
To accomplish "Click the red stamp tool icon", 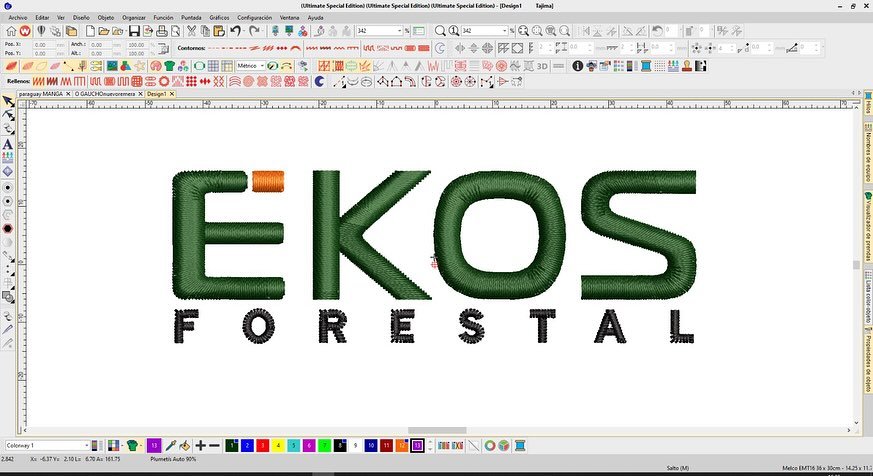I will (686, 66).
